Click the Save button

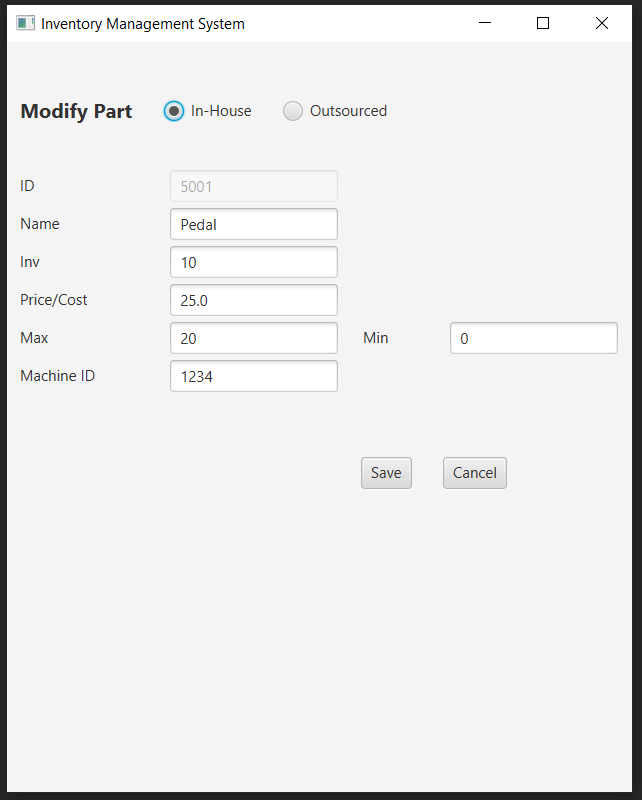(x=386, y=472)
